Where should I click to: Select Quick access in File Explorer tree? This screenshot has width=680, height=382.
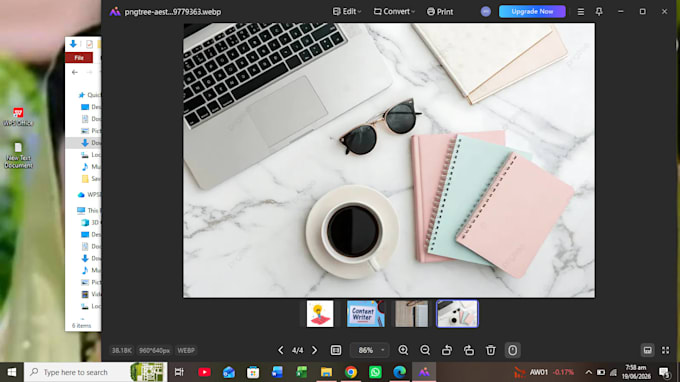tap(89, 95)
